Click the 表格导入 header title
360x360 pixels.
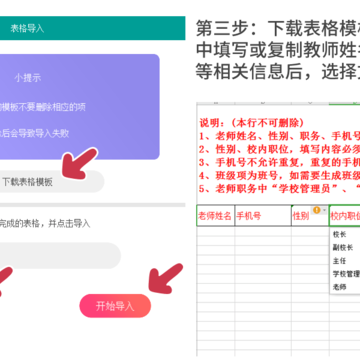click(x=27, y=28)
